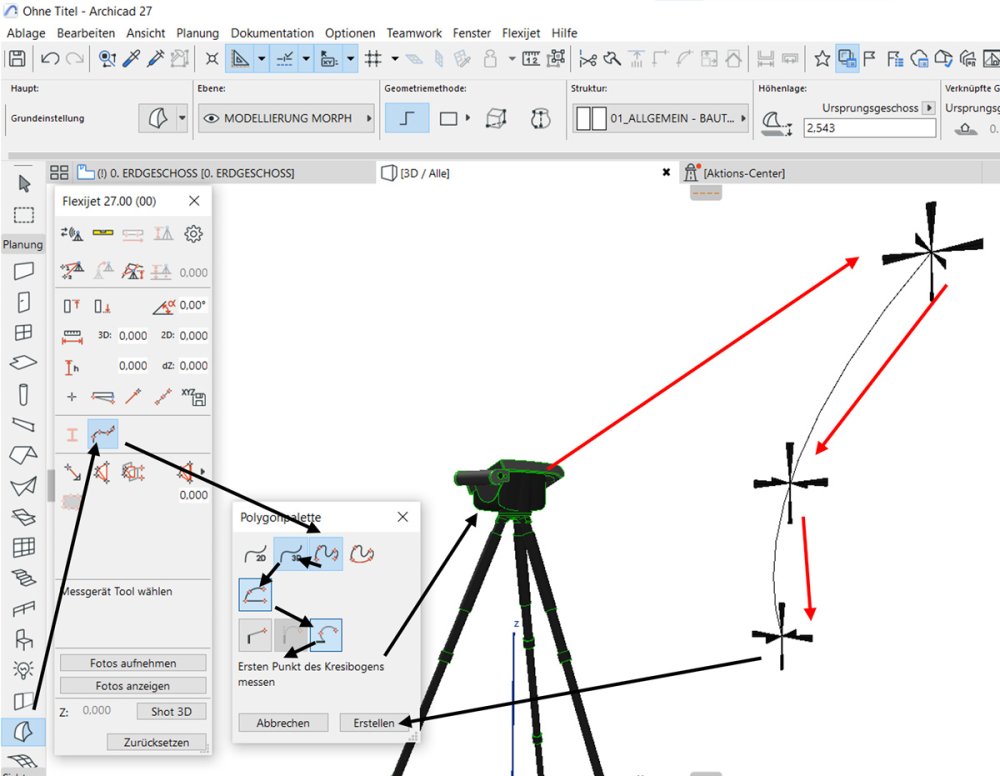Open the Flexijet settings gear

(x=193, y=233)
